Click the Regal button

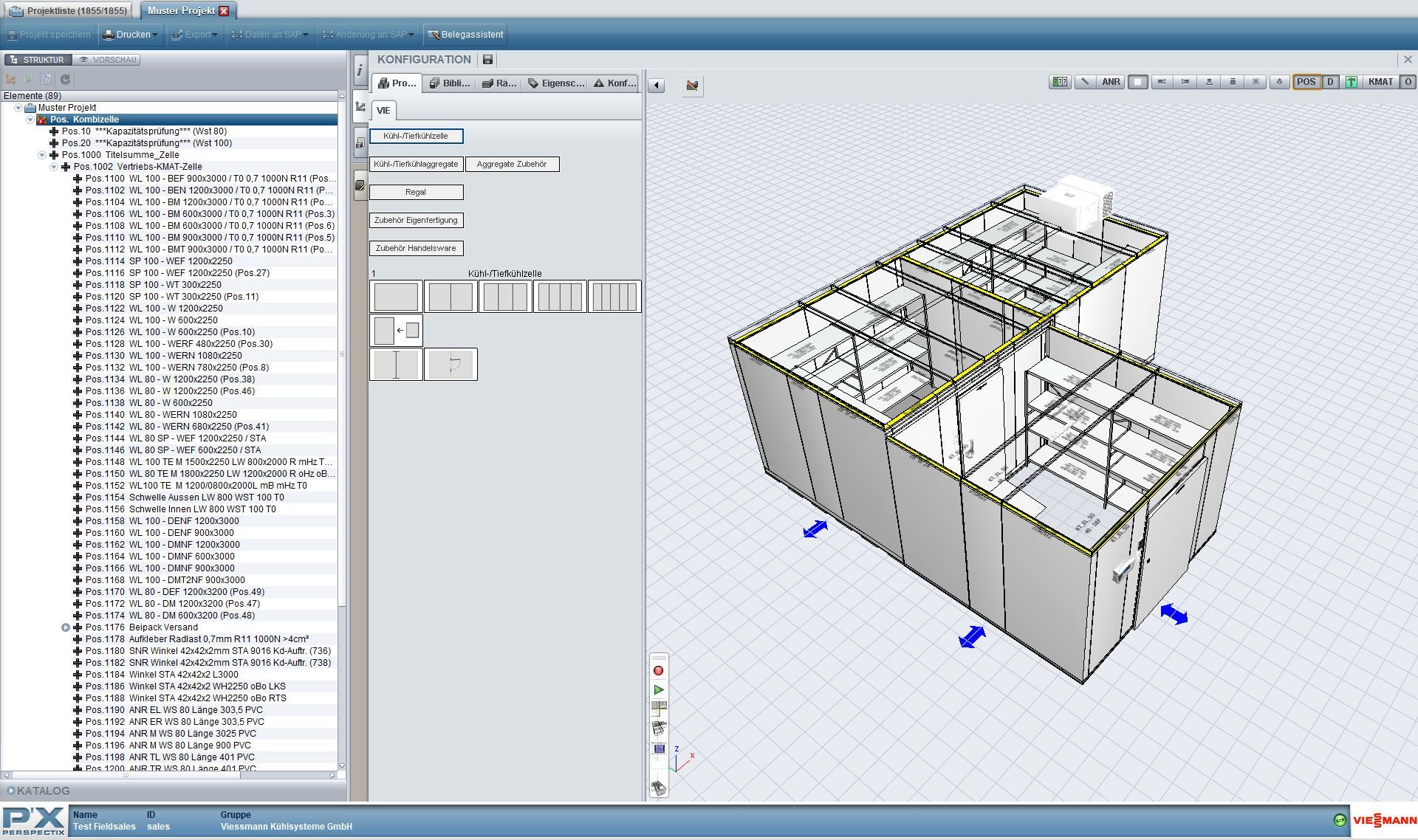[x=416, y=192]
